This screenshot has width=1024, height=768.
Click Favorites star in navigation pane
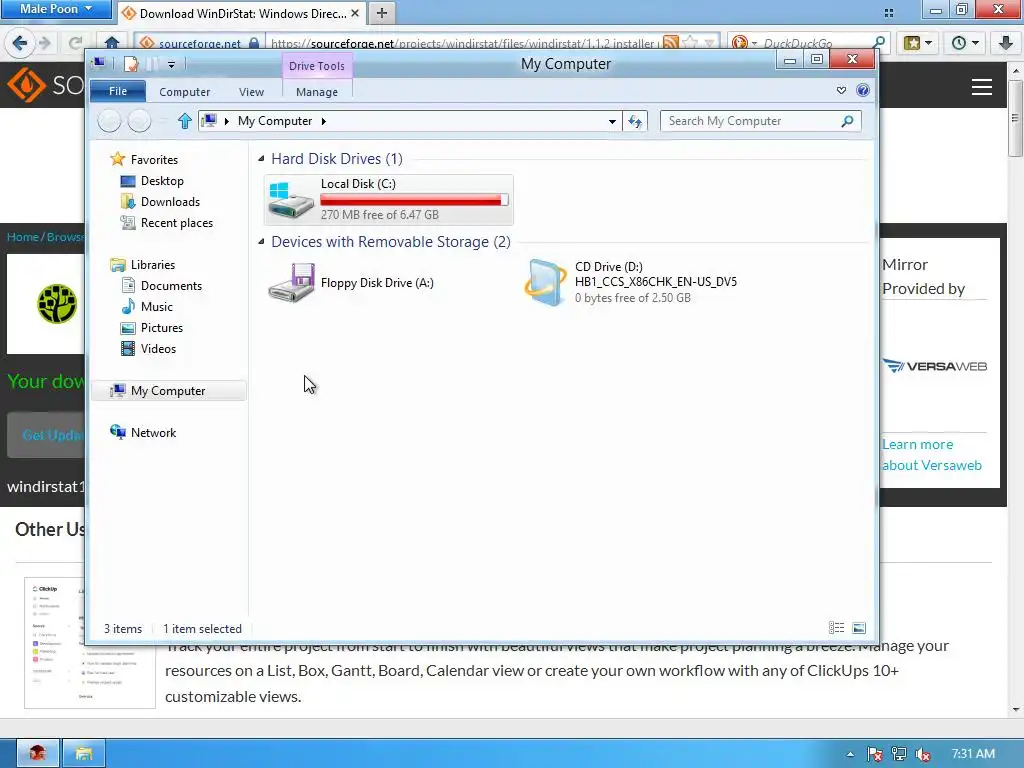[x=118, y=159]
